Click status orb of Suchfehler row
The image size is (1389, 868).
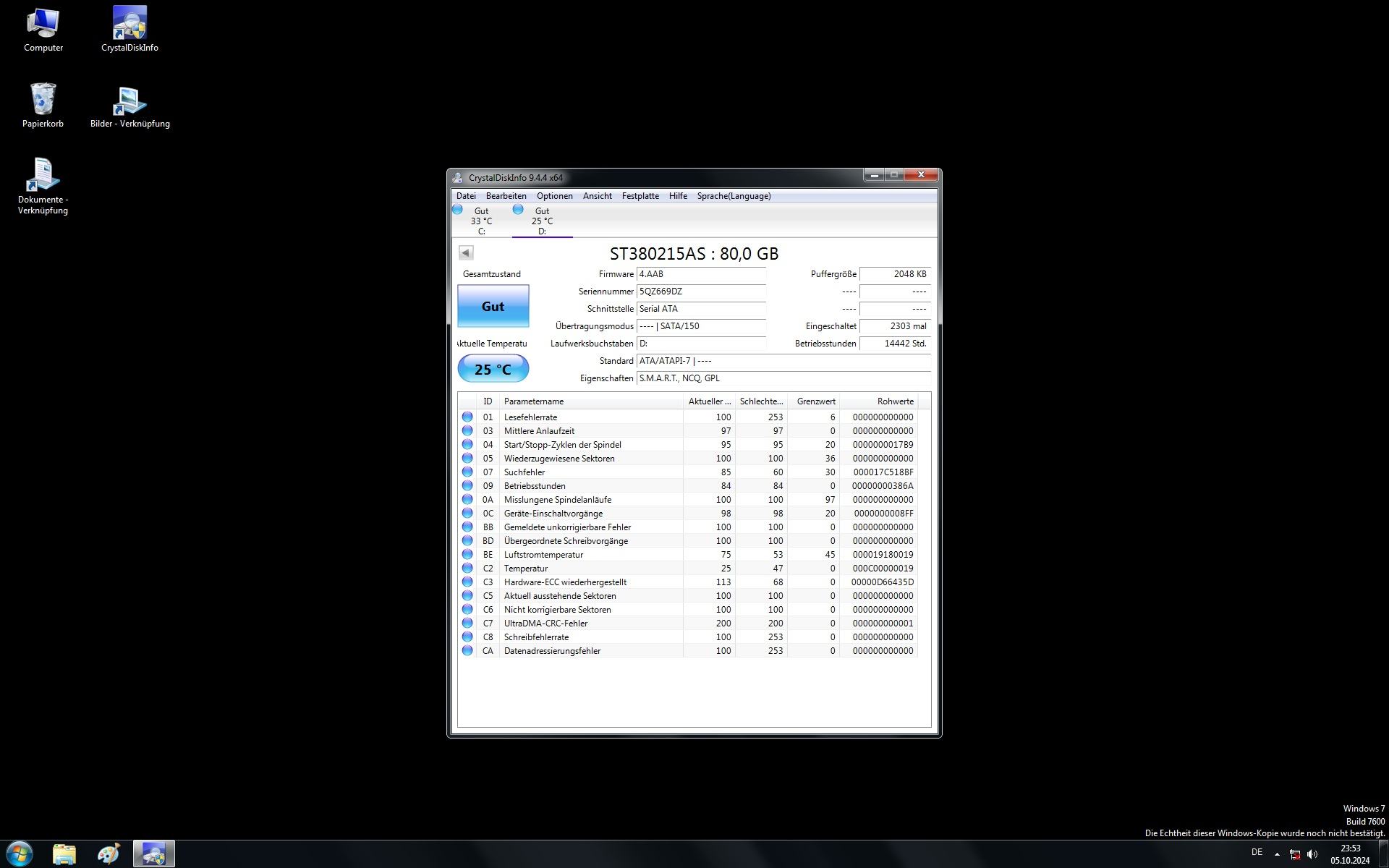pyautogui.click(x=467, y=472)
